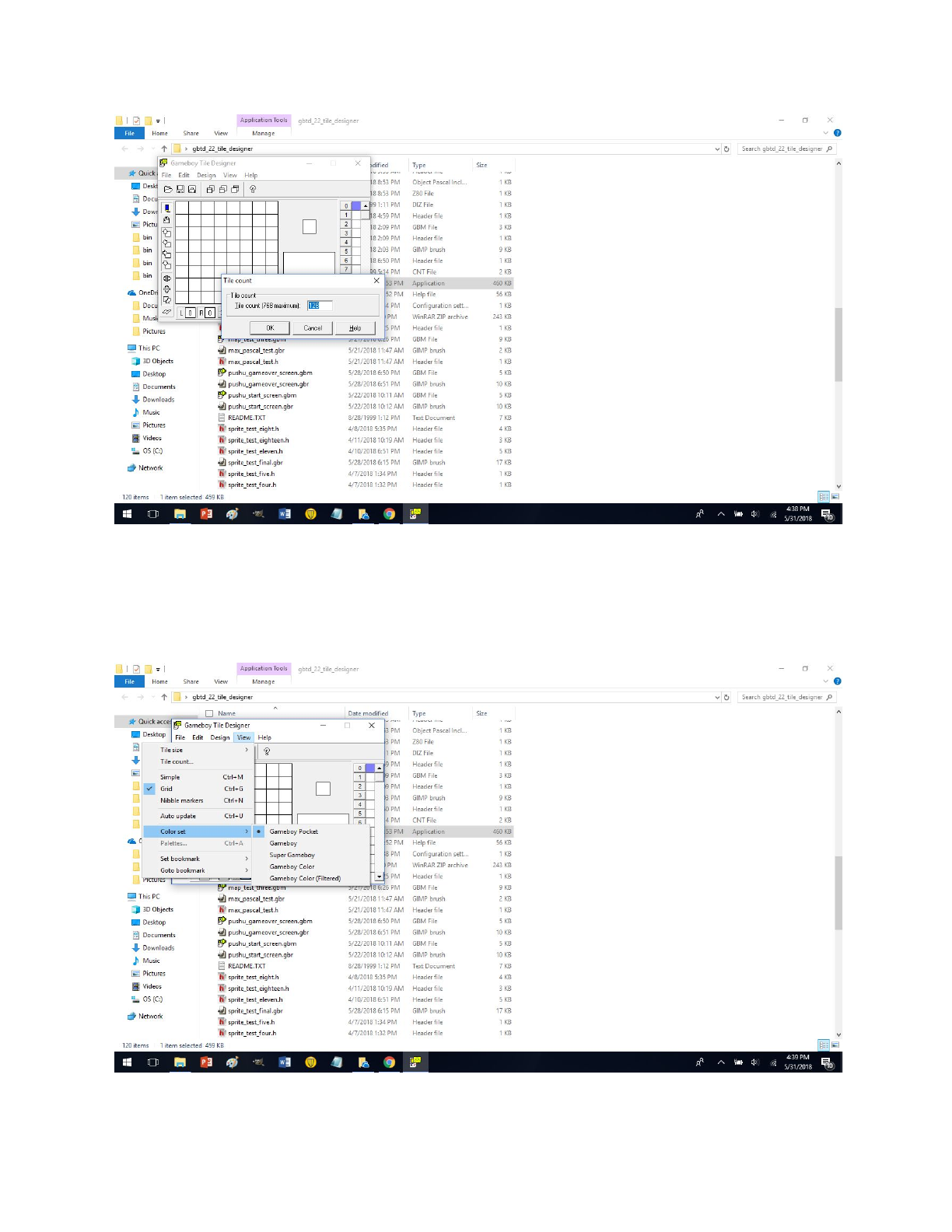The height and width of the screenshot is (1232, 952).
Task: Click Help in the Tile count dialog
Action: (355, 328)
